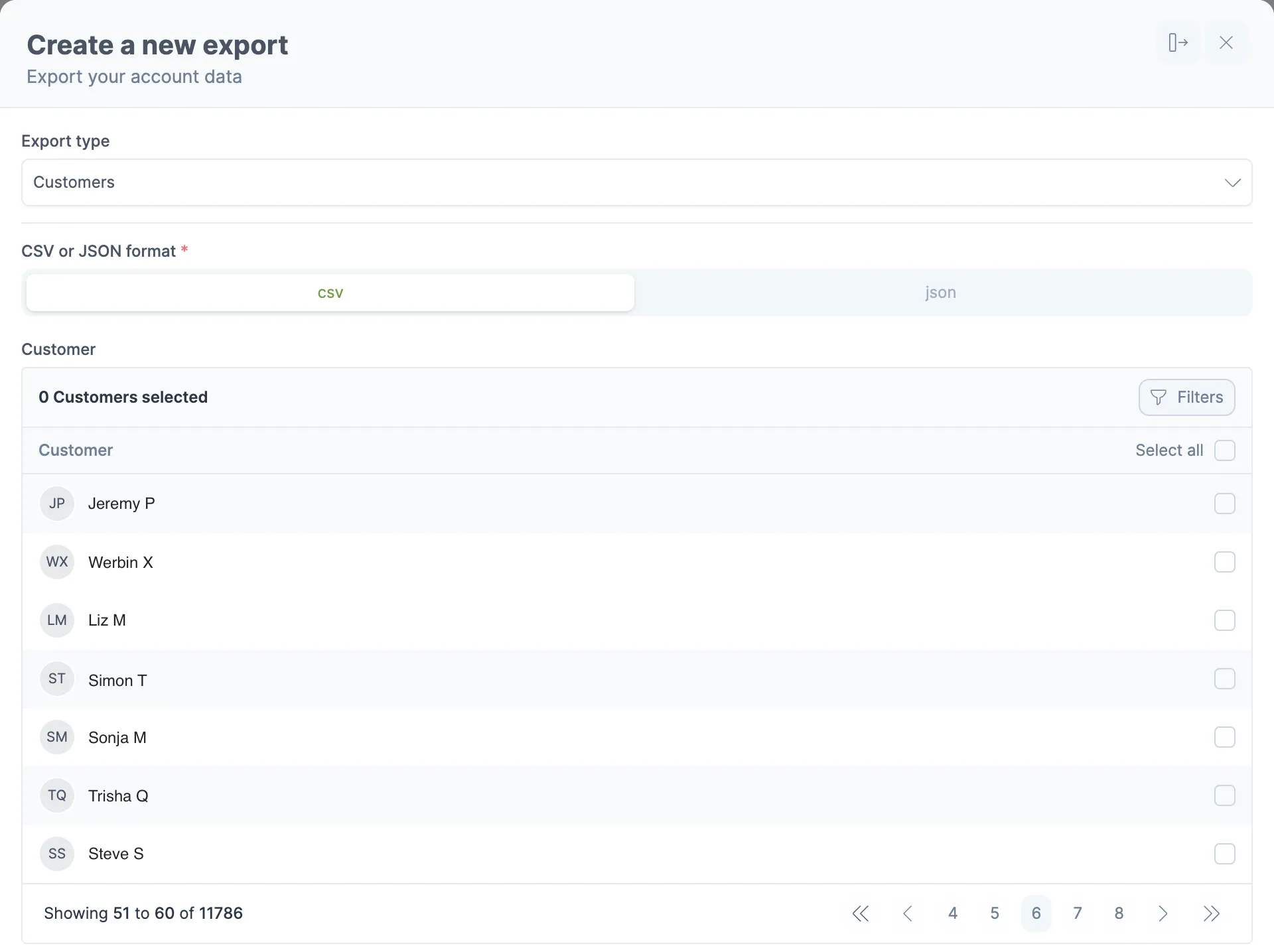Select CSV format tab
This screenshot has height=952, width=1274.
330,292
